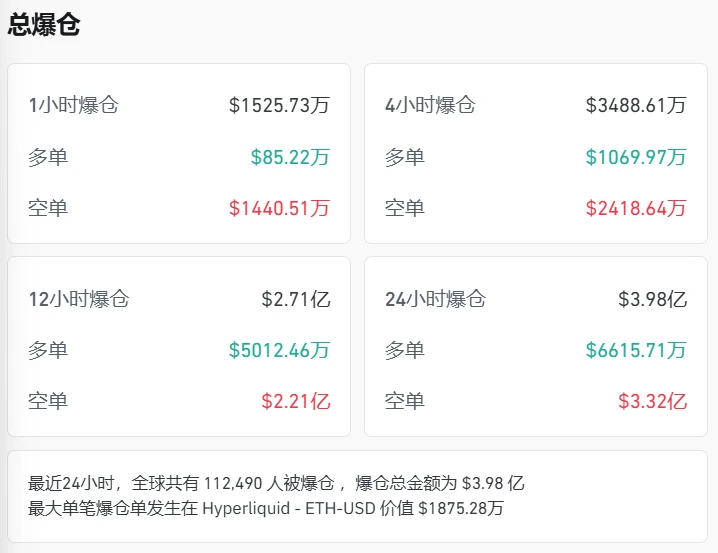Click the $3.98亿 total in 24小时爆仓 card
Screen dimensions: 718x553
tap(652, 299)
